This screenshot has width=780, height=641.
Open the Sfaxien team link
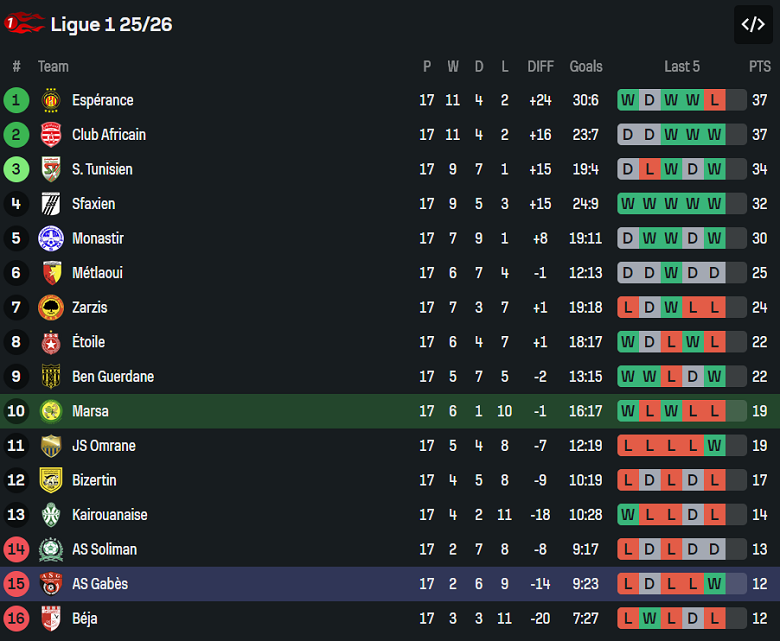click(x=93, y=204)
